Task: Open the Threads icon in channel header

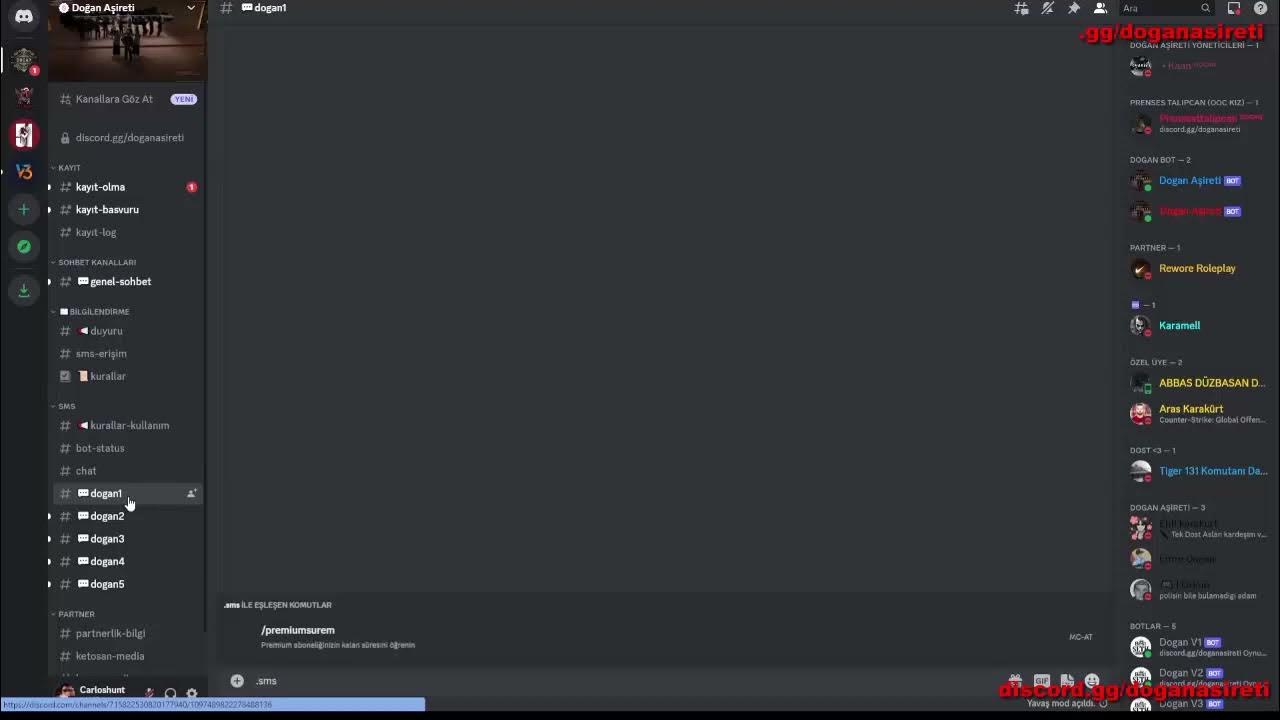Action: [x=1021, y=8]
